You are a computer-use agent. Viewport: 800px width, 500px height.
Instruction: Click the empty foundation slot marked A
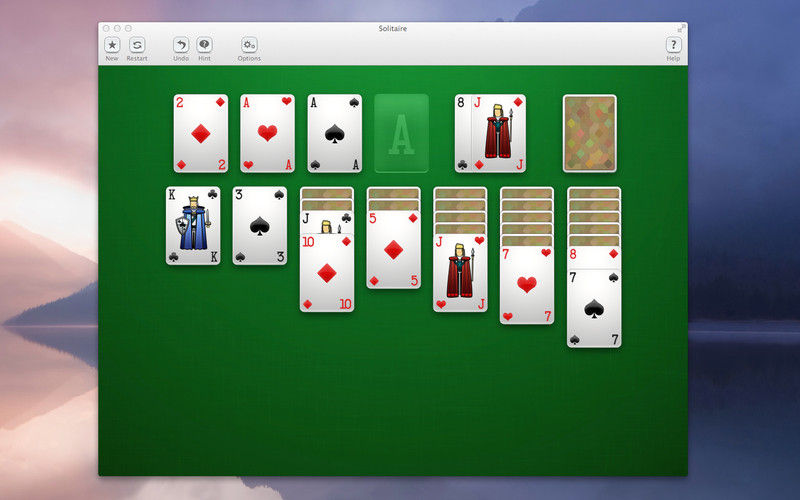tap(402, 133)
